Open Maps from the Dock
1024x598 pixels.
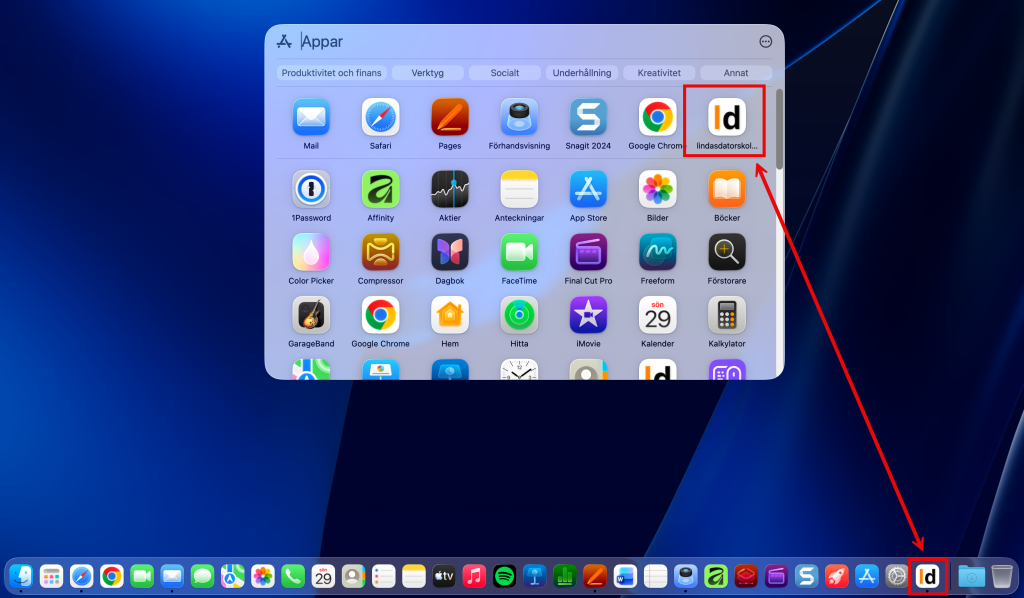coord(232,576)
